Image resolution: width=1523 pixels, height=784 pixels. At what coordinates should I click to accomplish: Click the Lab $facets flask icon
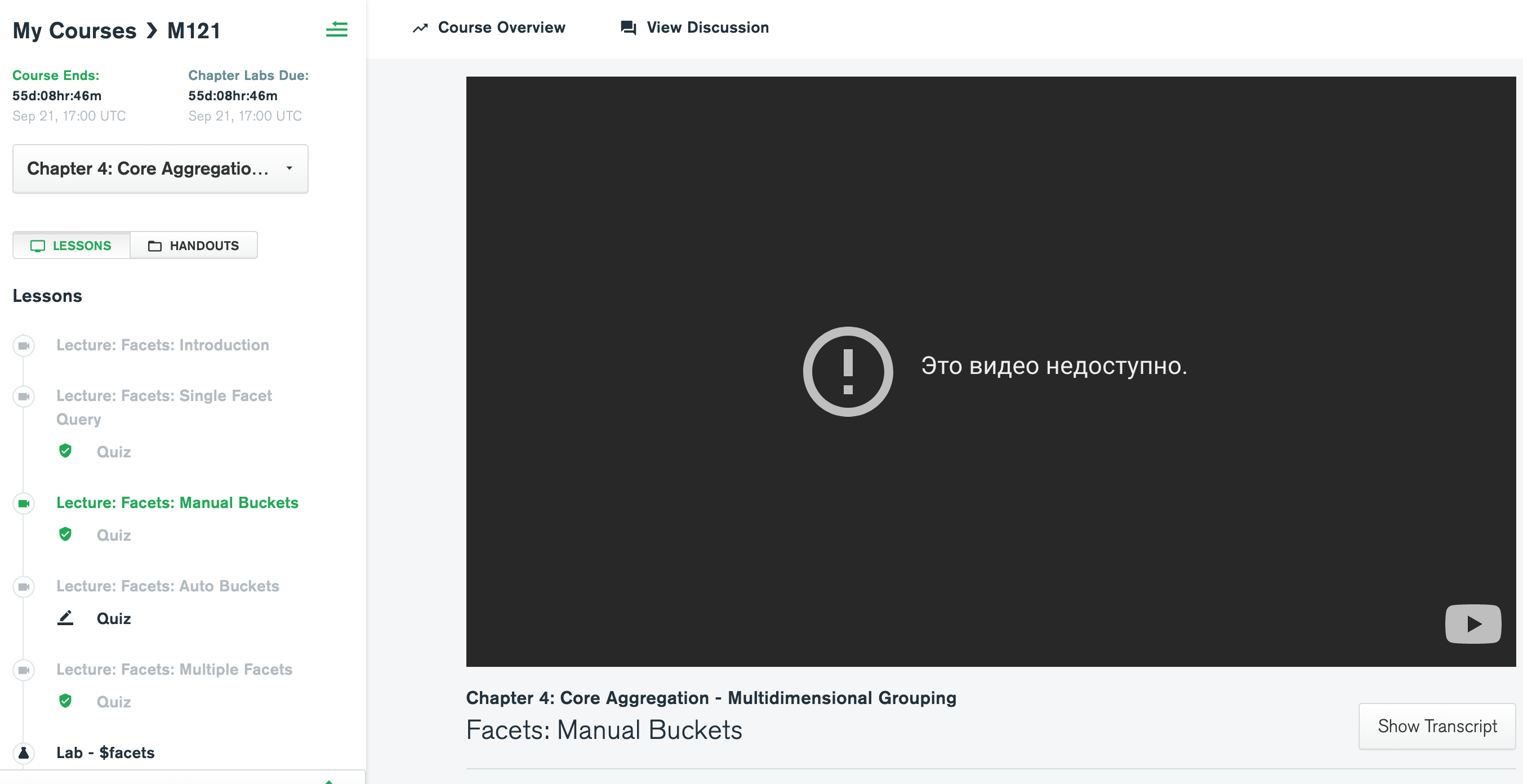[24, 752]
